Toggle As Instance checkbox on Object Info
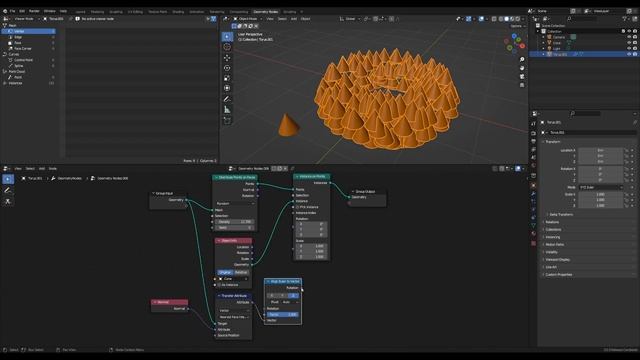640x360 pixels. coord(219,285)
